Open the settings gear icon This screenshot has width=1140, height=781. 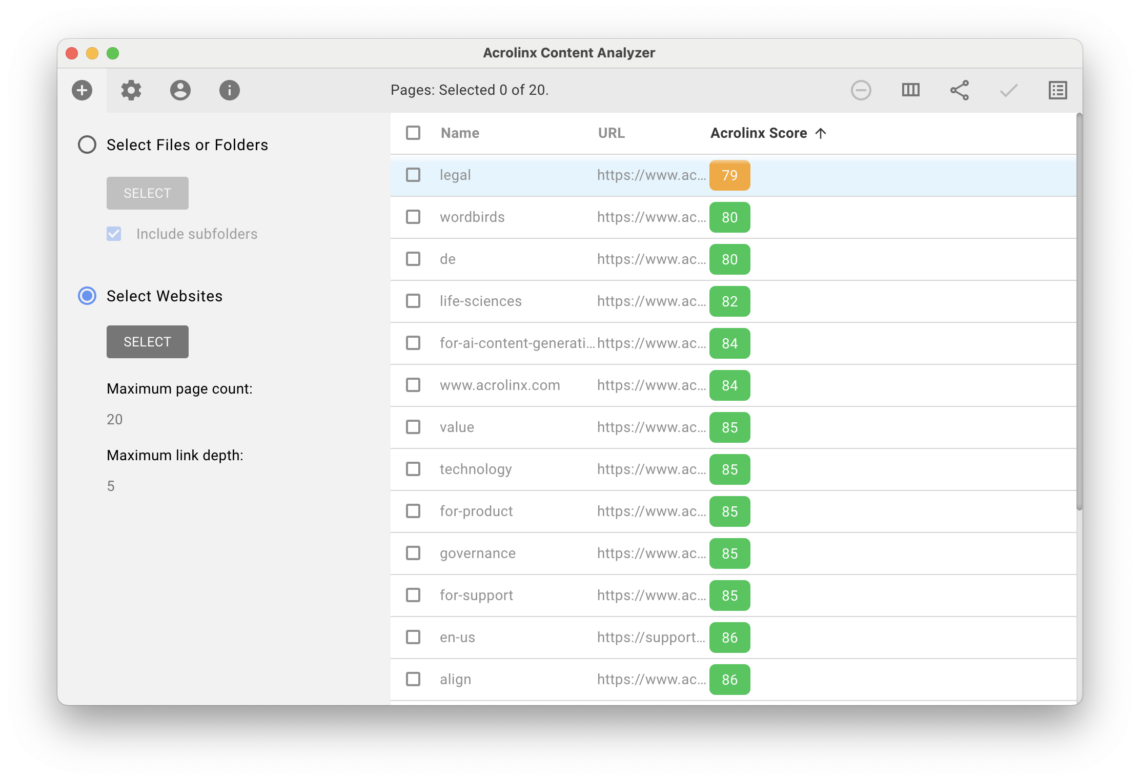pyautogui.click(x=131, y=90)
